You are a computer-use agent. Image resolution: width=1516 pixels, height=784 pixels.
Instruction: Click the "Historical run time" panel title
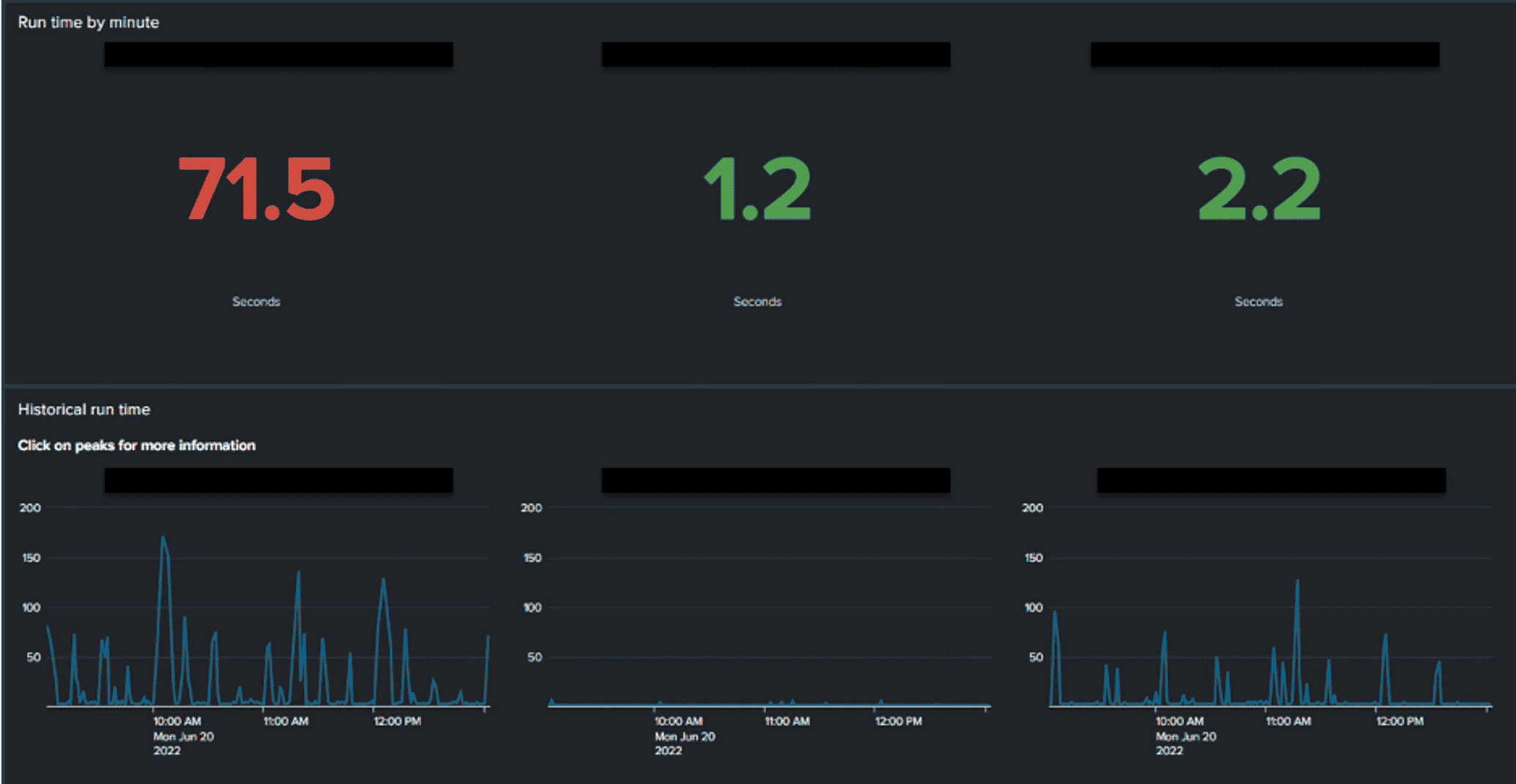pos(84,410)
